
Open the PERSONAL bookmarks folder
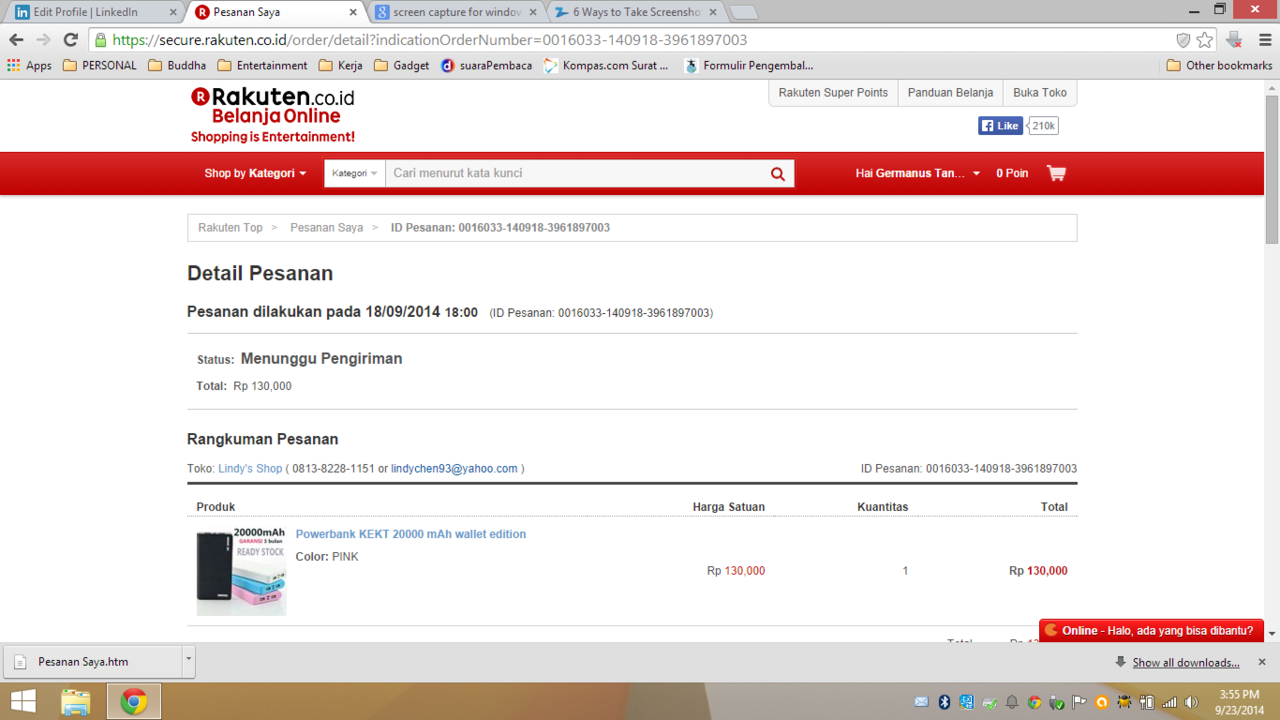click(99, 65)
